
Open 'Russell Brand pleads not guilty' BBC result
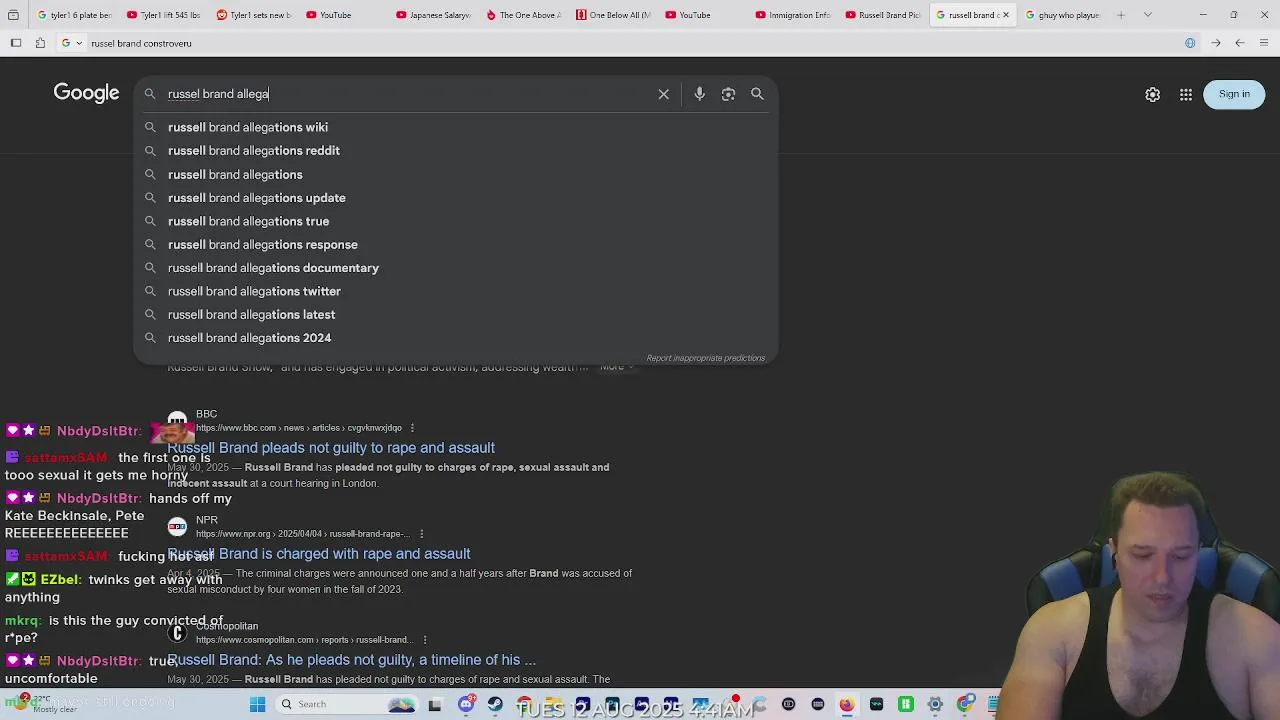pyautogui.click(x=331, y=448)
